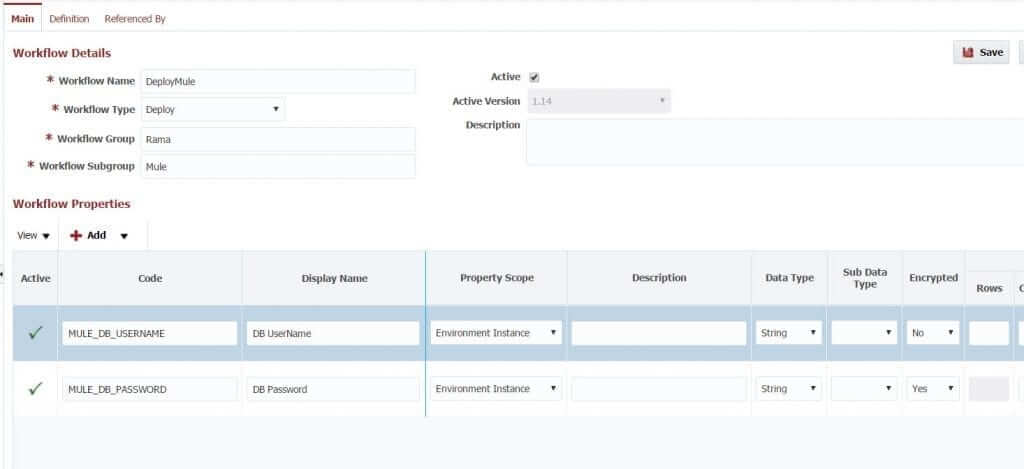The height and width of the screenshot is (469, 1024).
Task: Click the Description text area
Action: [774, 141]
